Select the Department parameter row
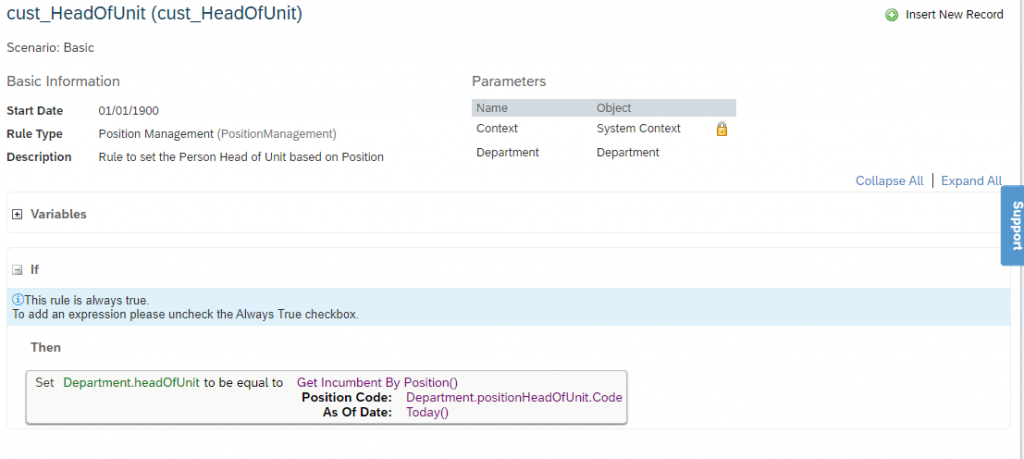Screen dimensions: 1024x459 click(x=508, y=153)
